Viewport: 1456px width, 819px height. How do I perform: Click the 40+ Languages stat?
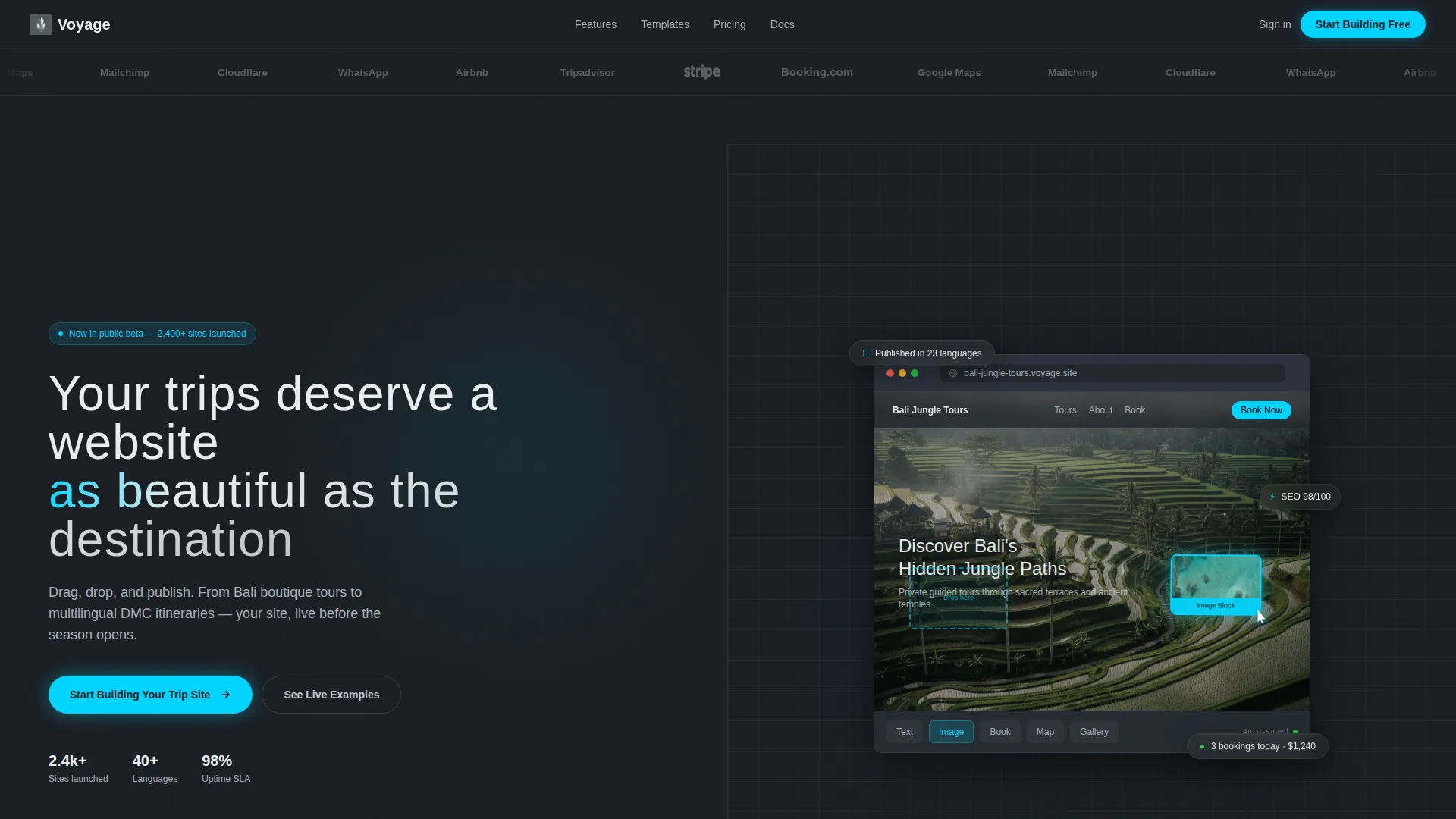[x=155, y=768]
